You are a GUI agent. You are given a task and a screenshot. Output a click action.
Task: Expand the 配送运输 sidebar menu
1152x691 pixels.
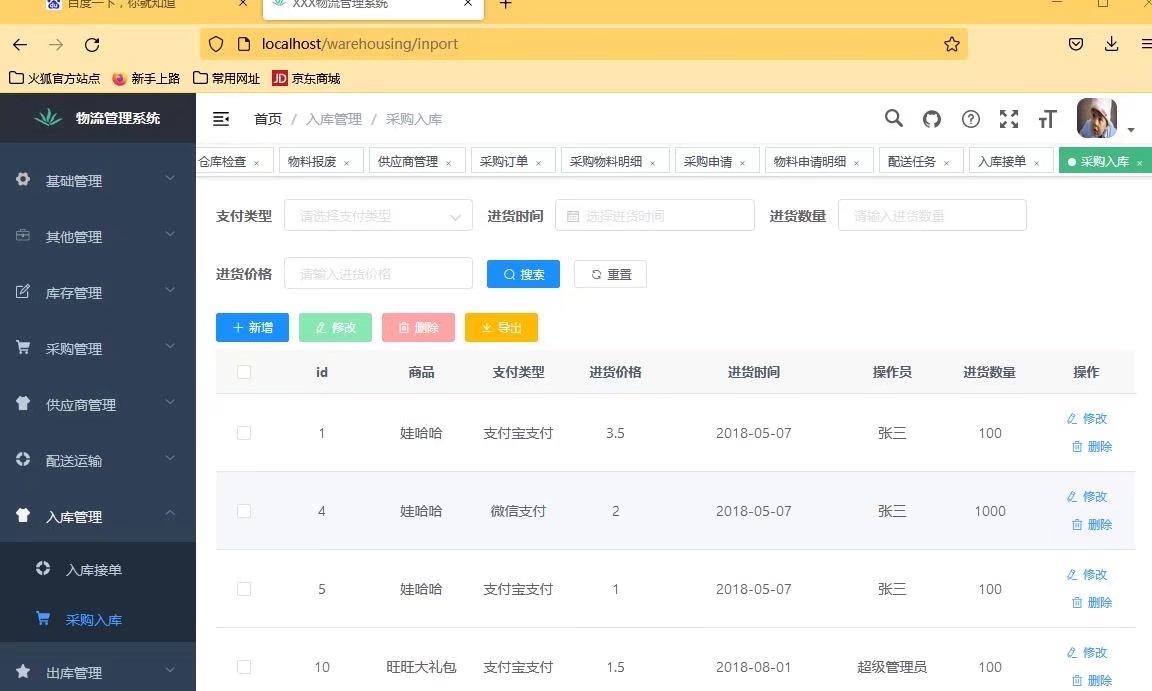98,460
